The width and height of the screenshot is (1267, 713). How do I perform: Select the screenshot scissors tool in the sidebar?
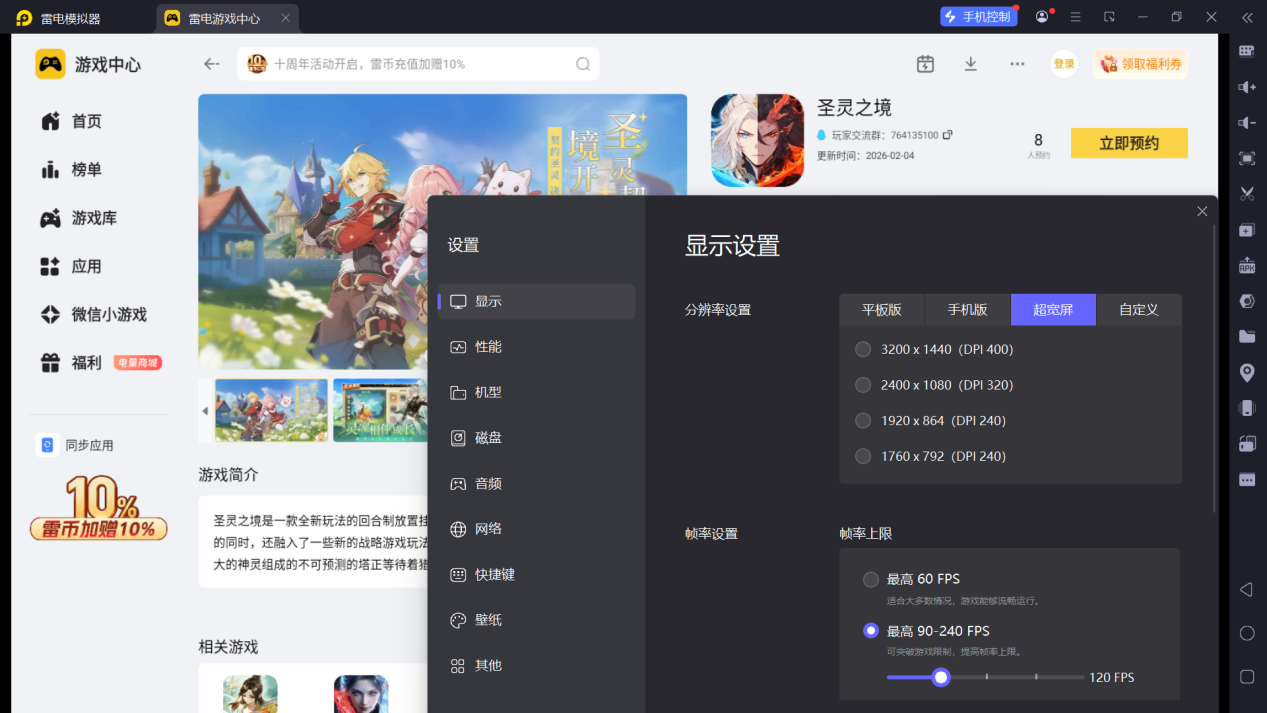[x=1245, y=194]
